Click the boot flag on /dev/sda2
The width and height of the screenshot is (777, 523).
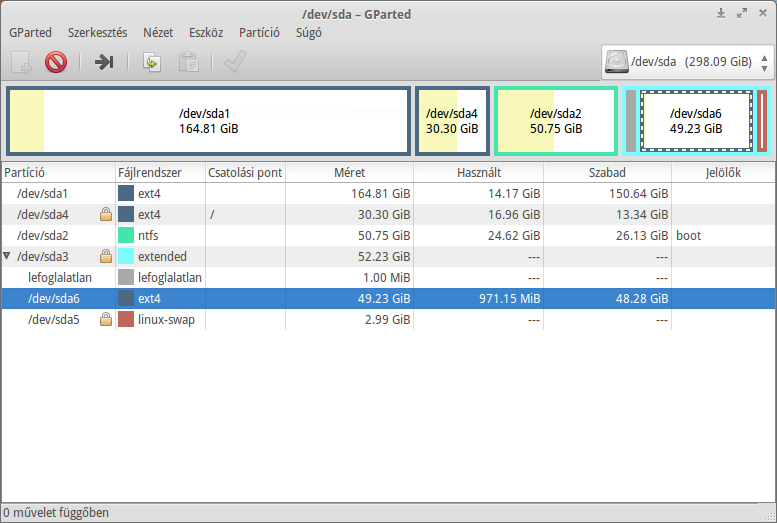click(x=688, y=235)
